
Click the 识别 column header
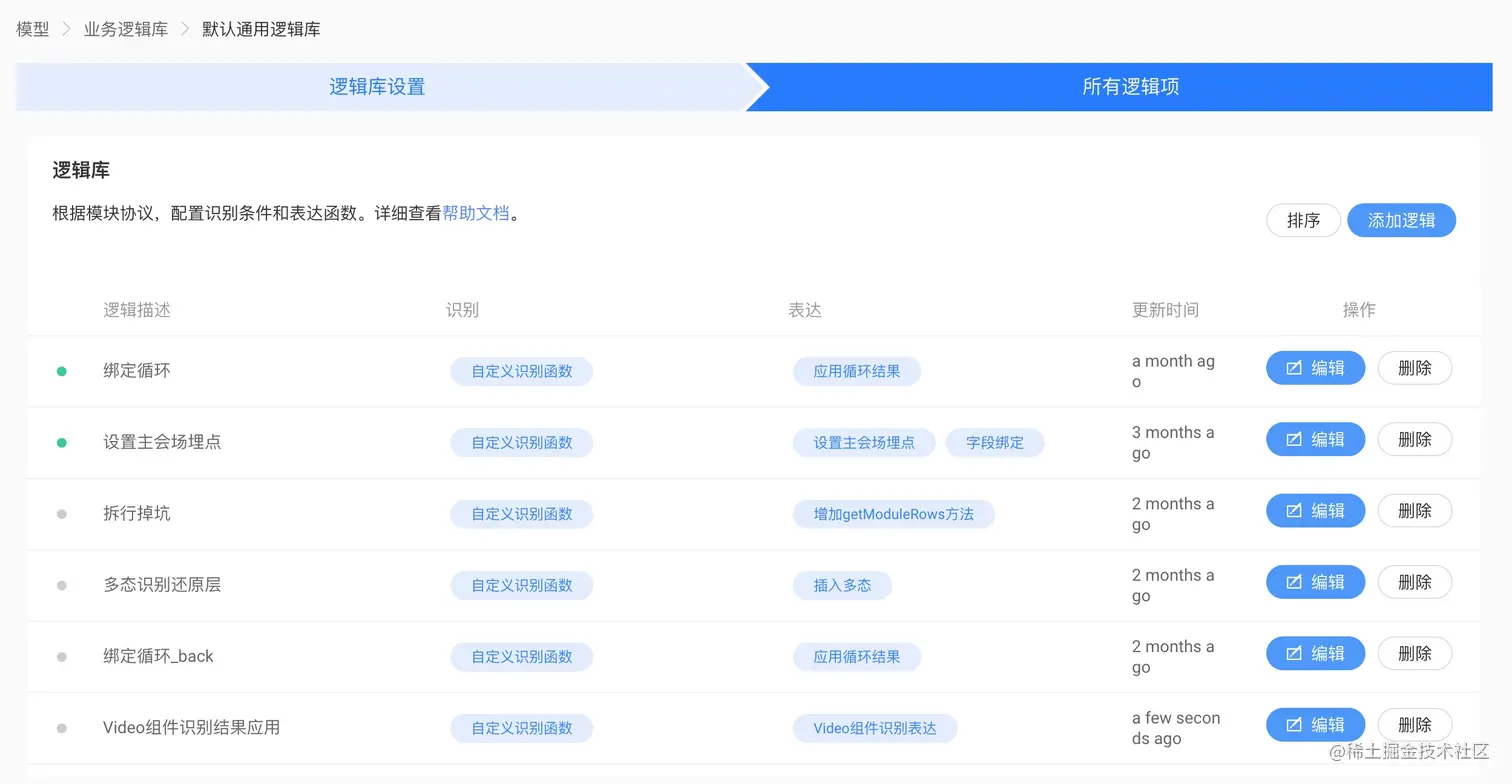click(x=462, y=310)
